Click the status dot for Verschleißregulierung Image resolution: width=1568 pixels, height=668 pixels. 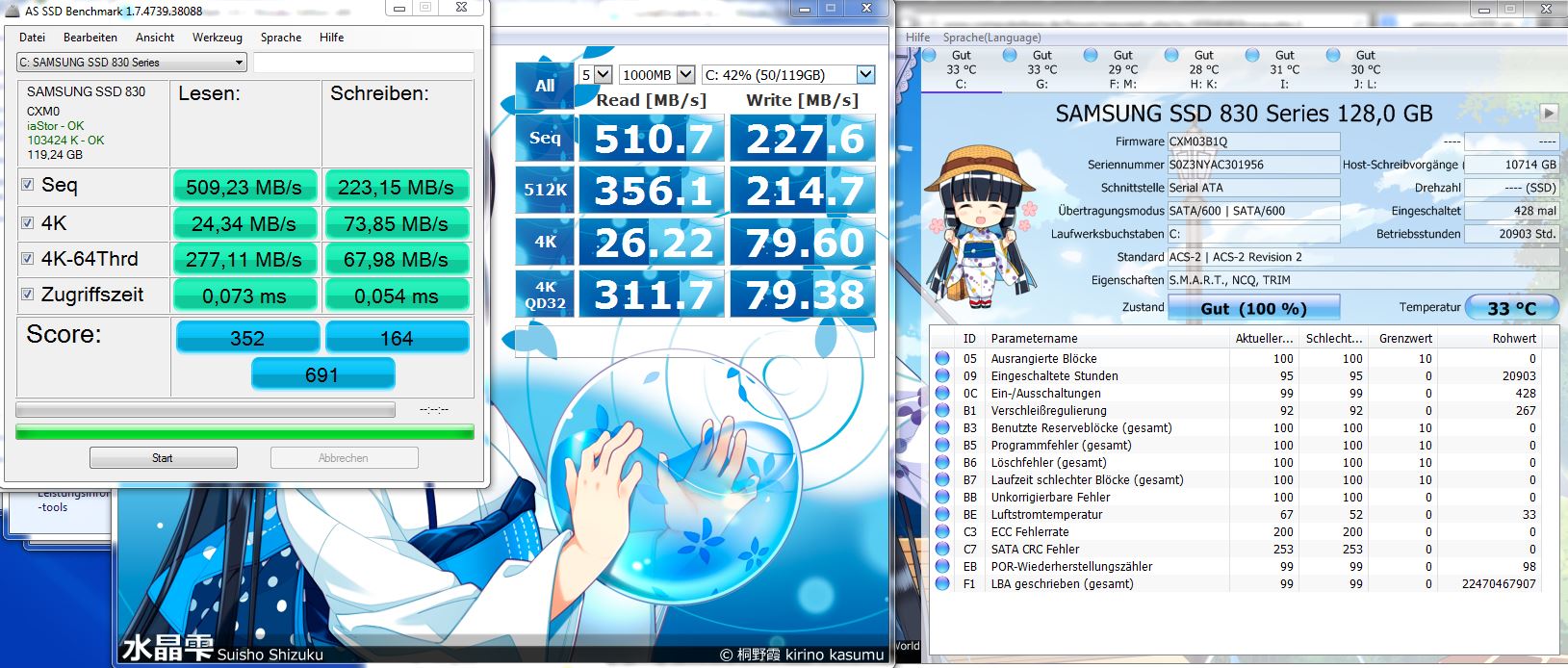[942, 410]
